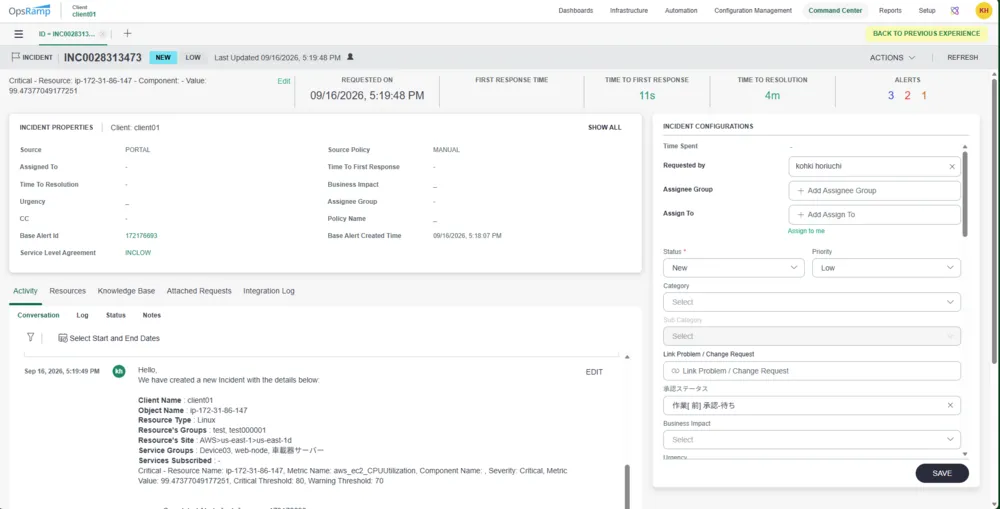The image size is (1000, 509).
Task: Add a new tab with plus icon
Action: pyautogui.click(x=128, y=33)
